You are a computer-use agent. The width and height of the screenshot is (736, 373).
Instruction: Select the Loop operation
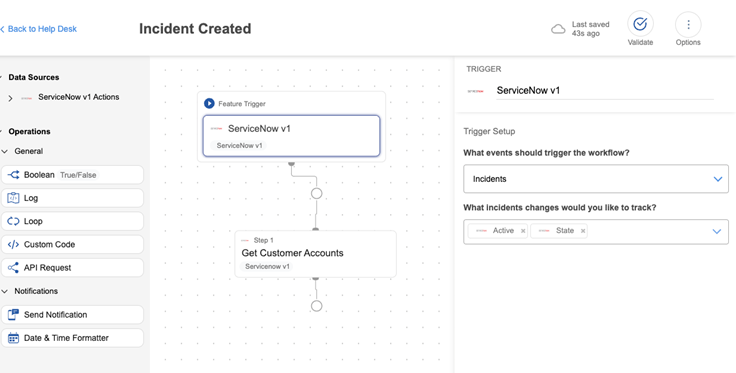click(72, 221)
